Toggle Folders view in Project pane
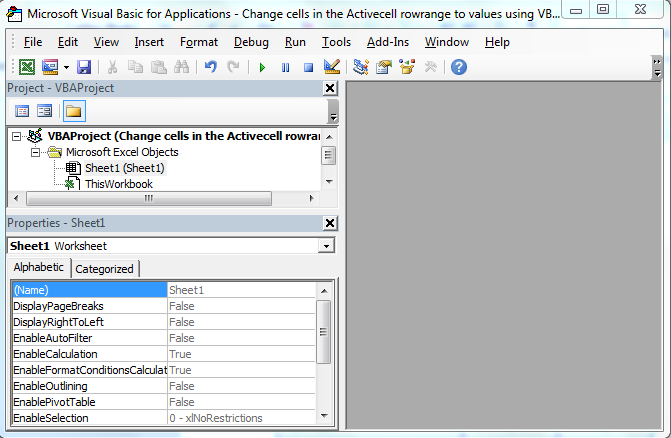The height and width of the screenshot is (438, 671). (x=74, y=111)
